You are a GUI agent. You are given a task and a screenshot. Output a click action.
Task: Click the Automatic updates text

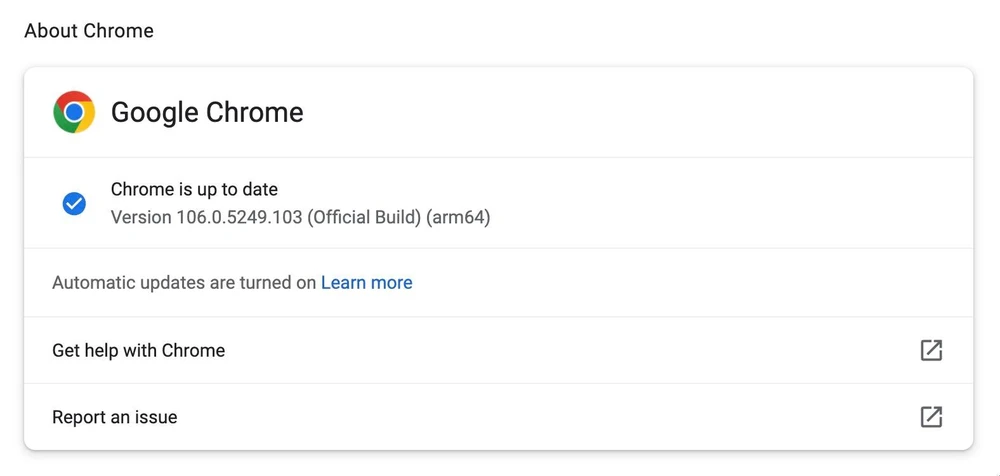coord(143,283)
